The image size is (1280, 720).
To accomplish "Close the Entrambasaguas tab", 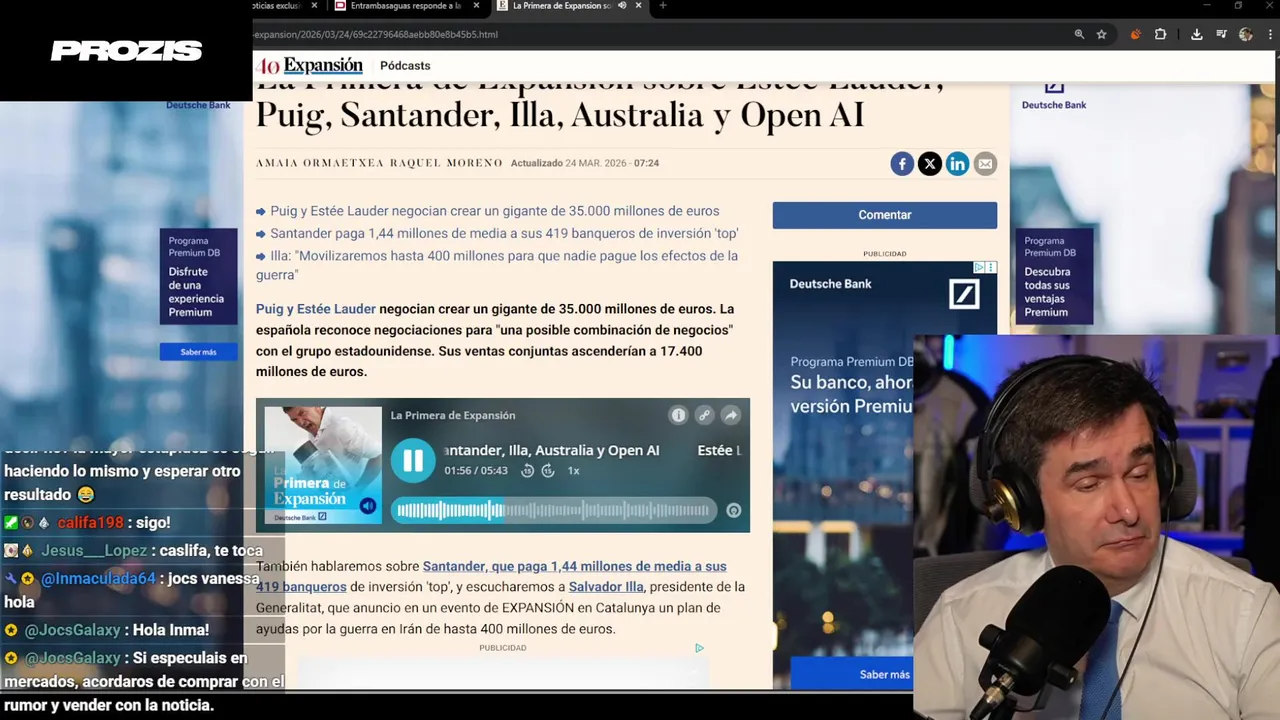I will [476, 6].
